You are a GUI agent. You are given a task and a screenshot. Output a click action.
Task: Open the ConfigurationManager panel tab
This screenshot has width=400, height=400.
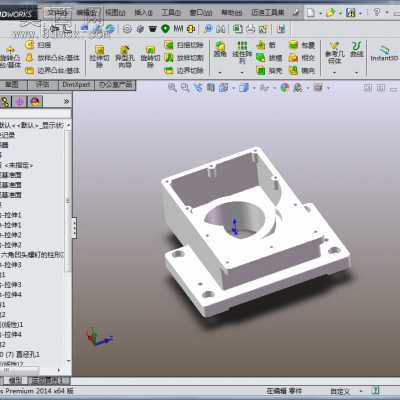click(x=5, y=102)
